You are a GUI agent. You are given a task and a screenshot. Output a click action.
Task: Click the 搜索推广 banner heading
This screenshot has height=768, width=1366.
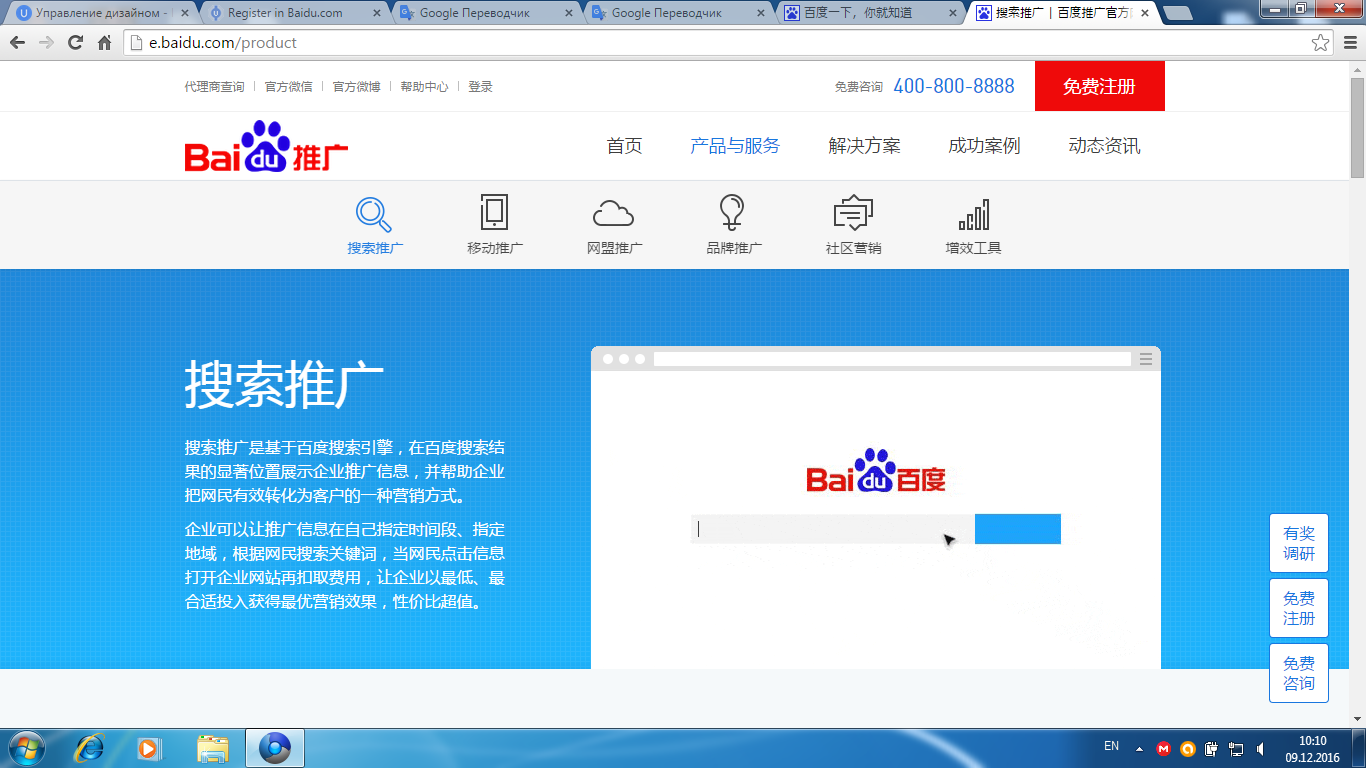pos(284,385)
